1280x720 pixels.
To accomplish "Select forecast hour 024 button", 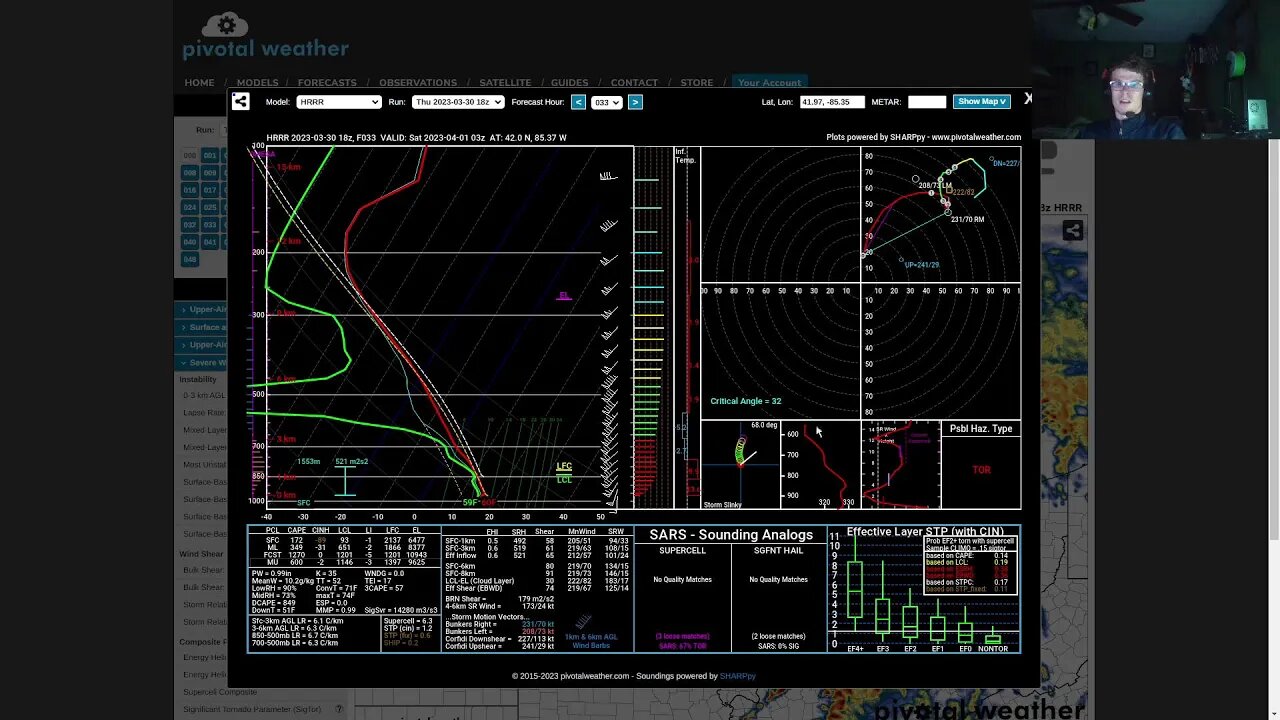I will (x=190, y=207).
